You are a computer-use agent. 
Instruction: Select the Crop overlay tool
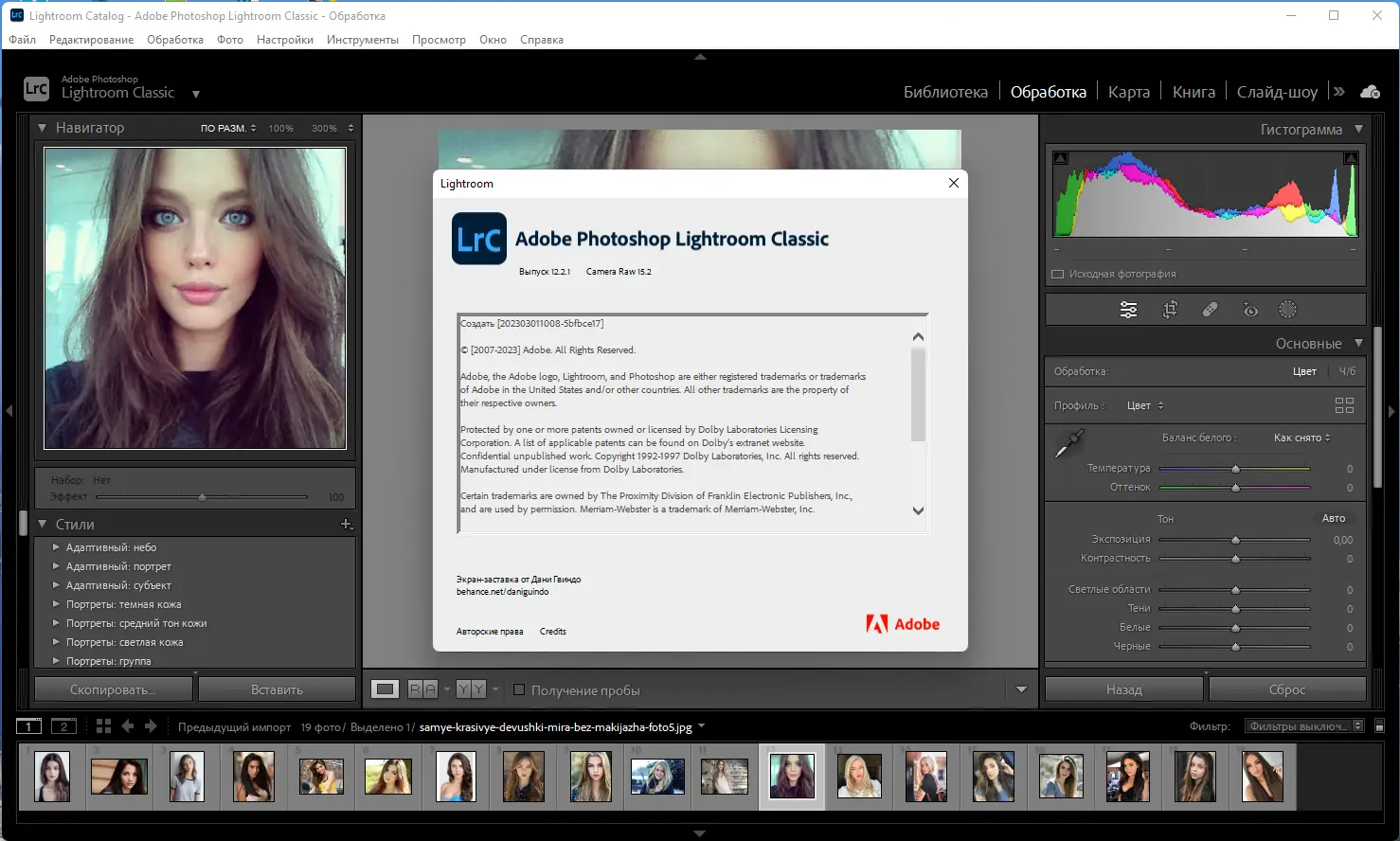(1170, 310)
